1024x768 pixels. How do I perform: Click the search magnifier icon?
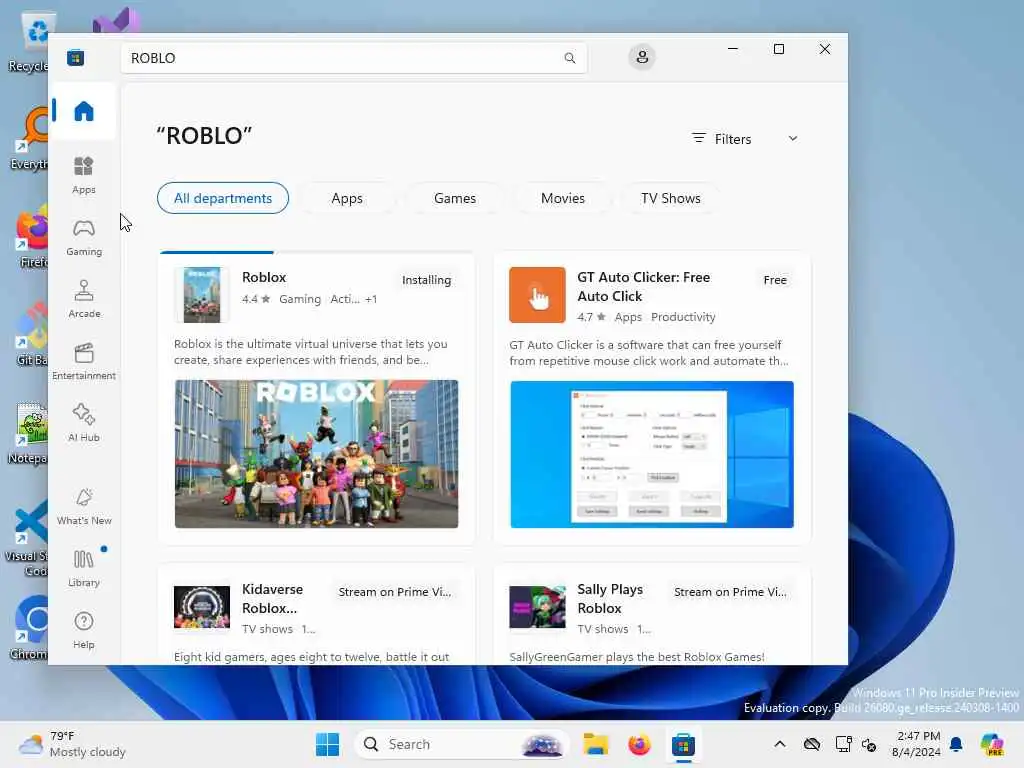point(569,58)
